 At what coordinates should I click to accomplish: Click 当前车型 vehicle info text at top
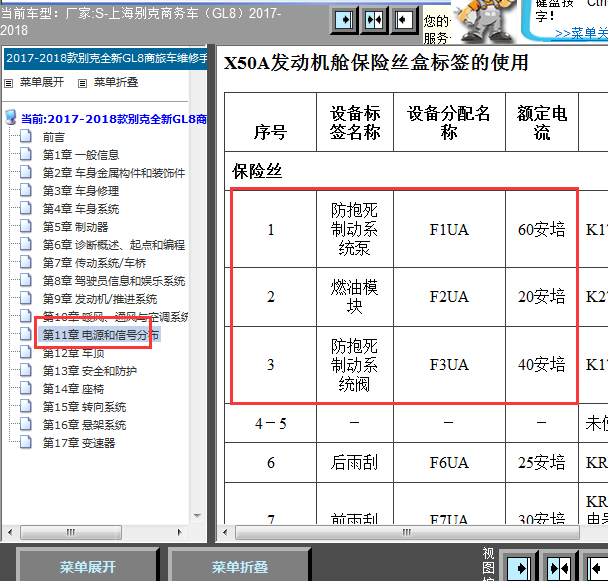coord(141,22)
